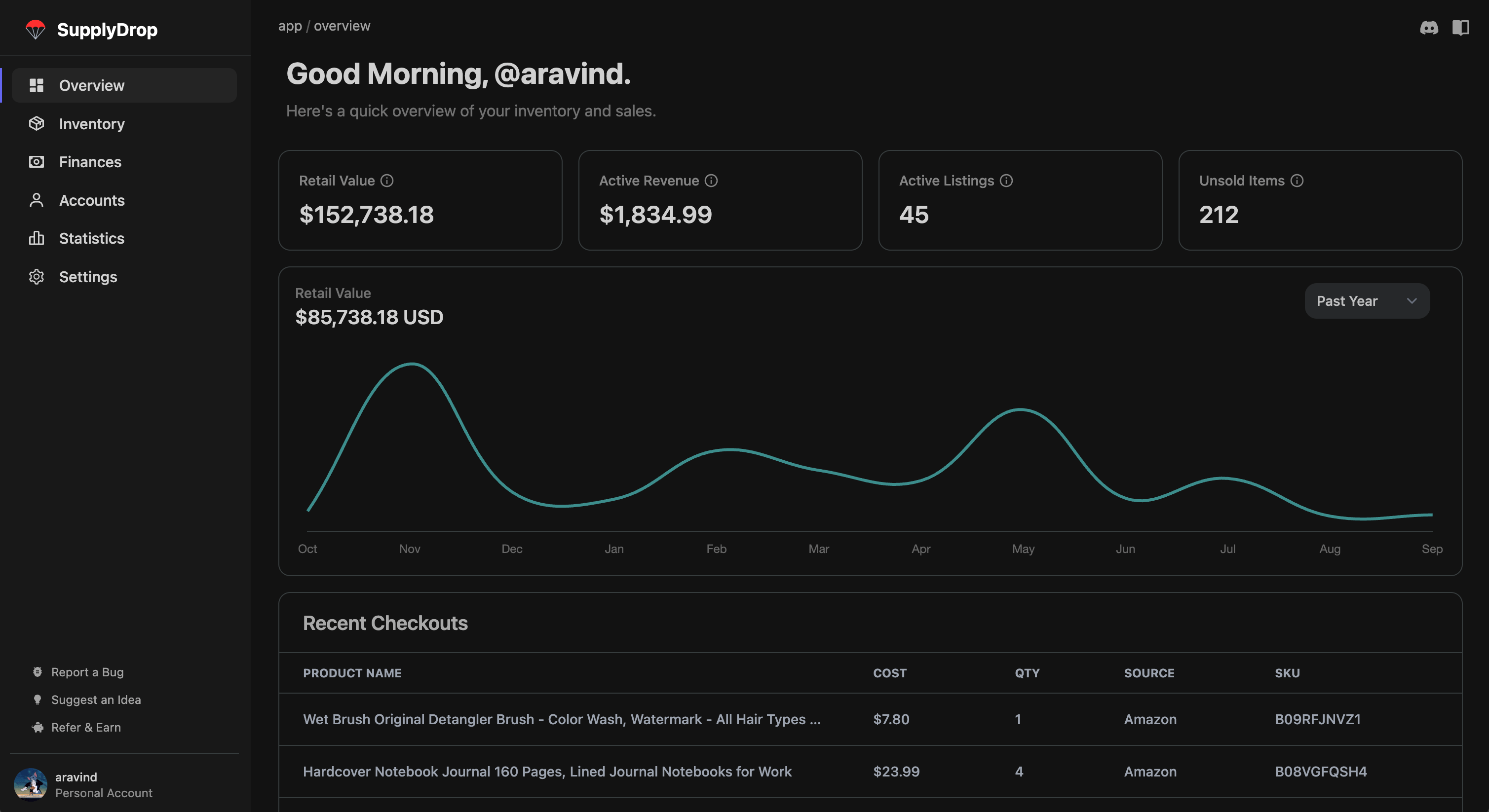Go to the Inventory page
The width and height of the screenshot is (1489, 812).
point(91,124)
